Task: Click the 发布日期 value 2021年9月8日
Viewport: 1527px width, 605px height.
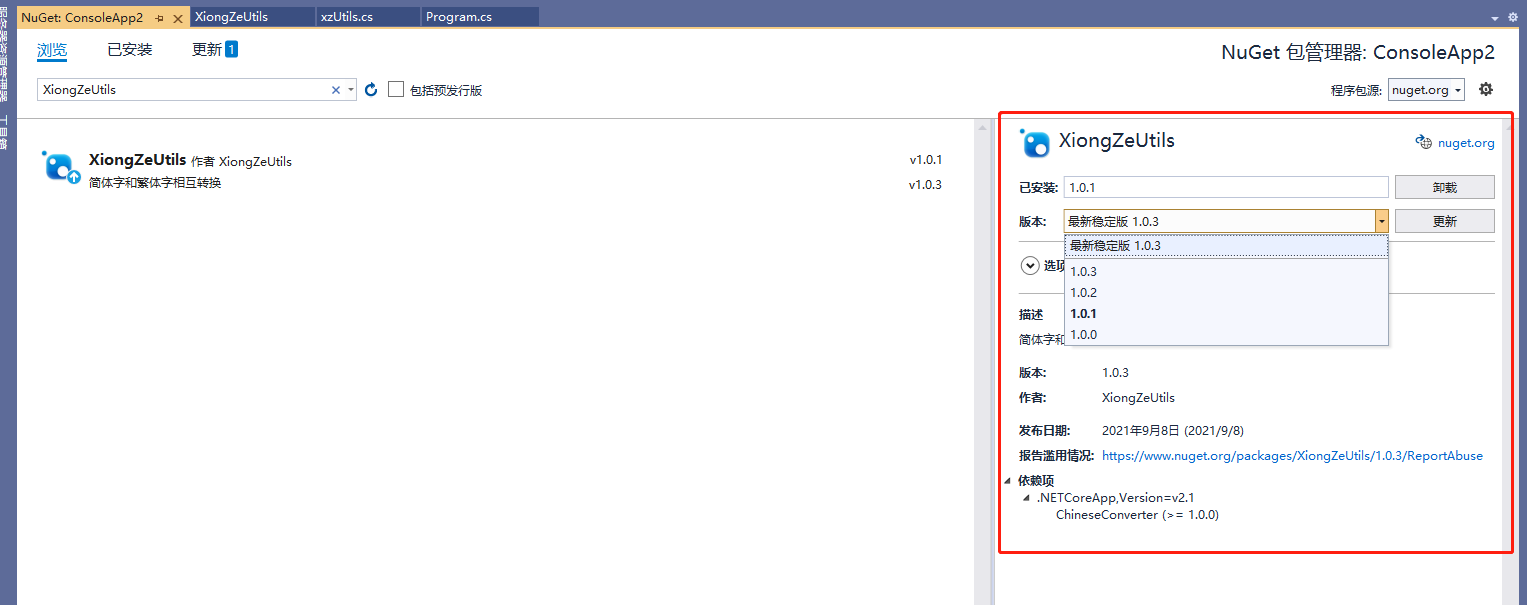Action: click(x=1173, y=431)
